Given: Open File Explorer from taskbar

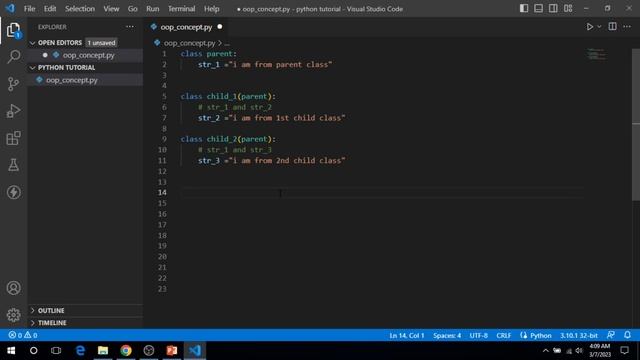Looking at the screenshot, I should tap(103, 351).
